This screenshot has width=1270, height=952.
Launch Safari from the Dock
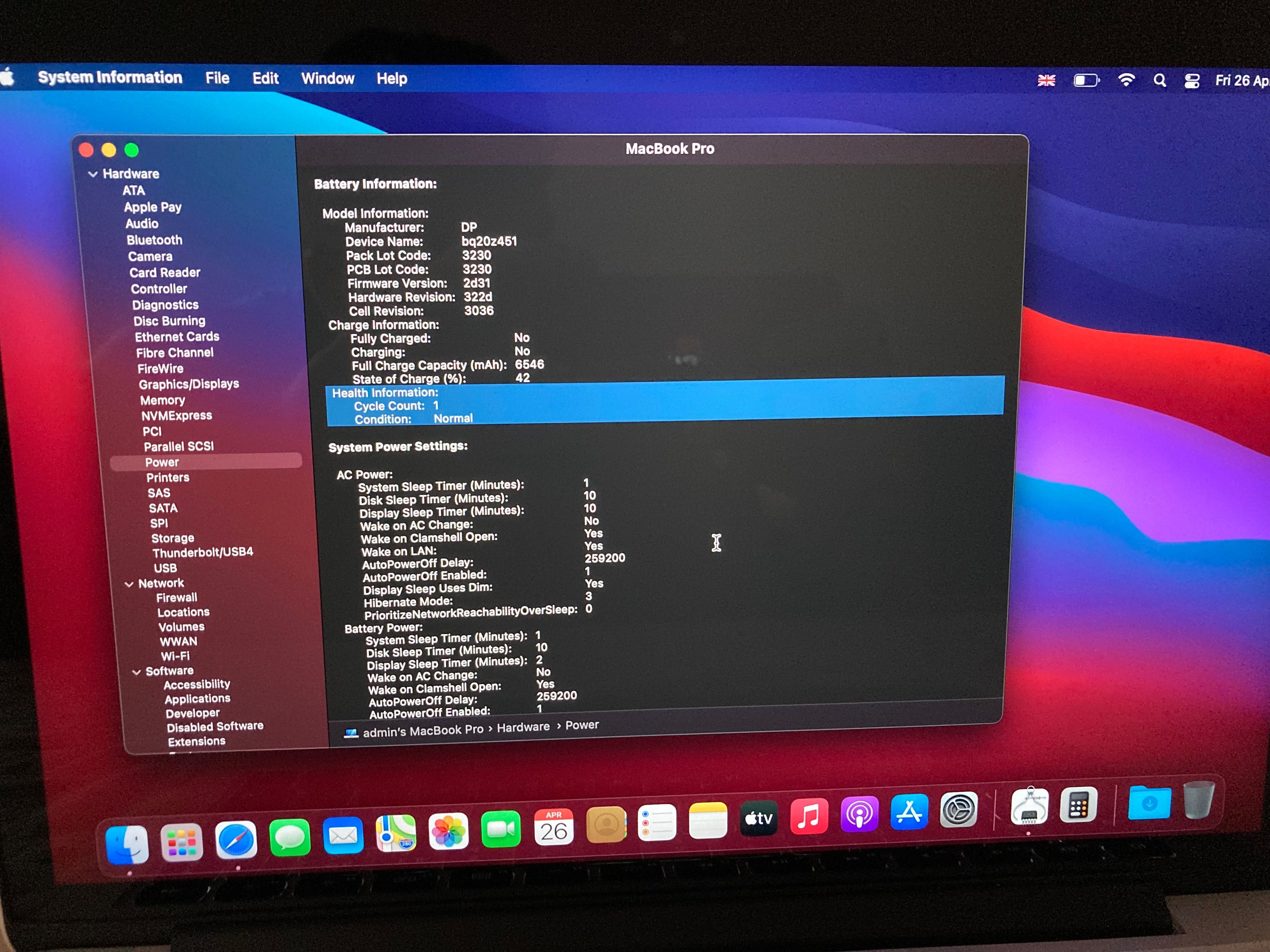click(x=236, y=840)
